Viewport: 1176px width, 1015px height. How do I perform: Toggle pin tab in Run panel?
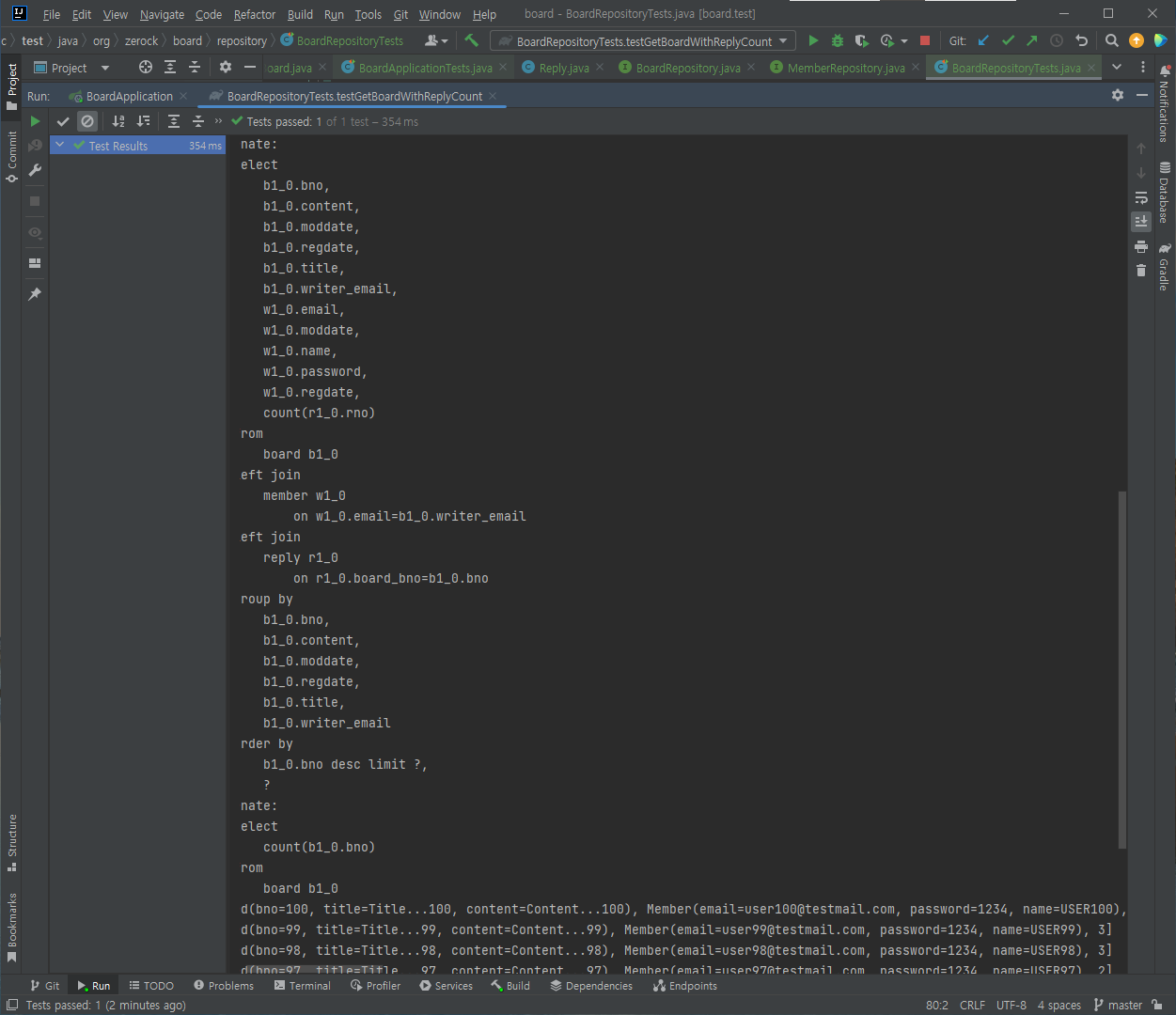35,294
